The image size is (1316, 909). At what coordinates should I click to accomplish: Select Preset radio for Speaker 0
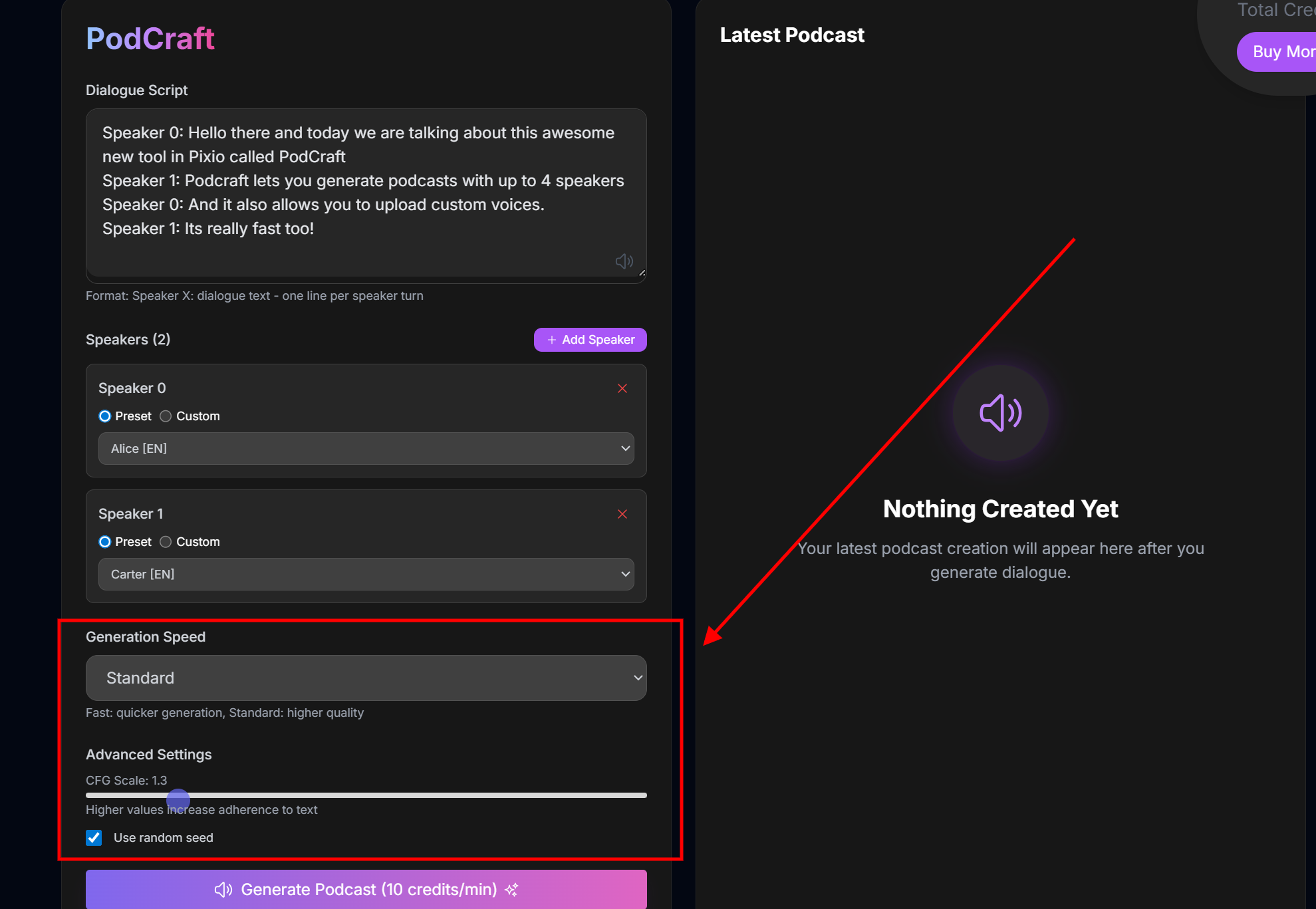(105, 416)
